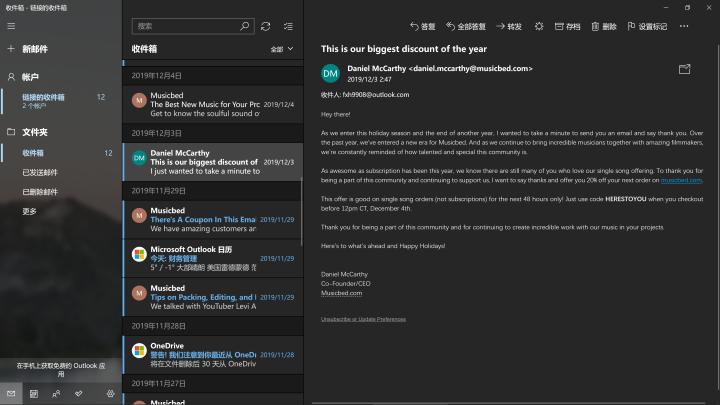Click the 2019年11月28日 date group header
The image size is (720, 405).
(x=213, y=326)
